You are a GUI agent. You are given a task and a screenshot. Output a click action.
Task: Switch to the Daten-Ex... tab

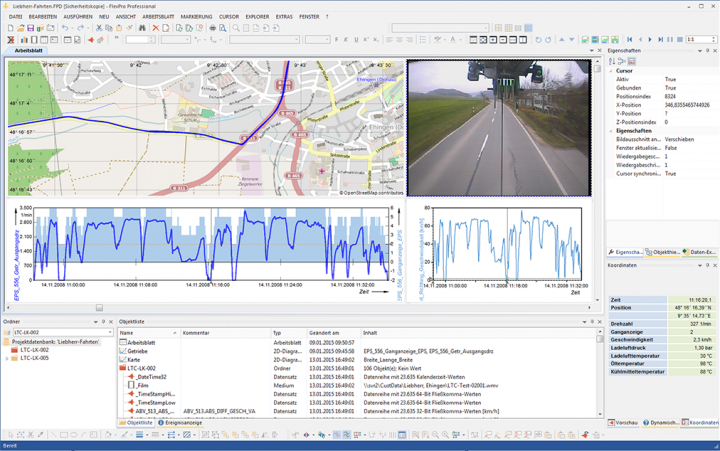coord(699,252)
